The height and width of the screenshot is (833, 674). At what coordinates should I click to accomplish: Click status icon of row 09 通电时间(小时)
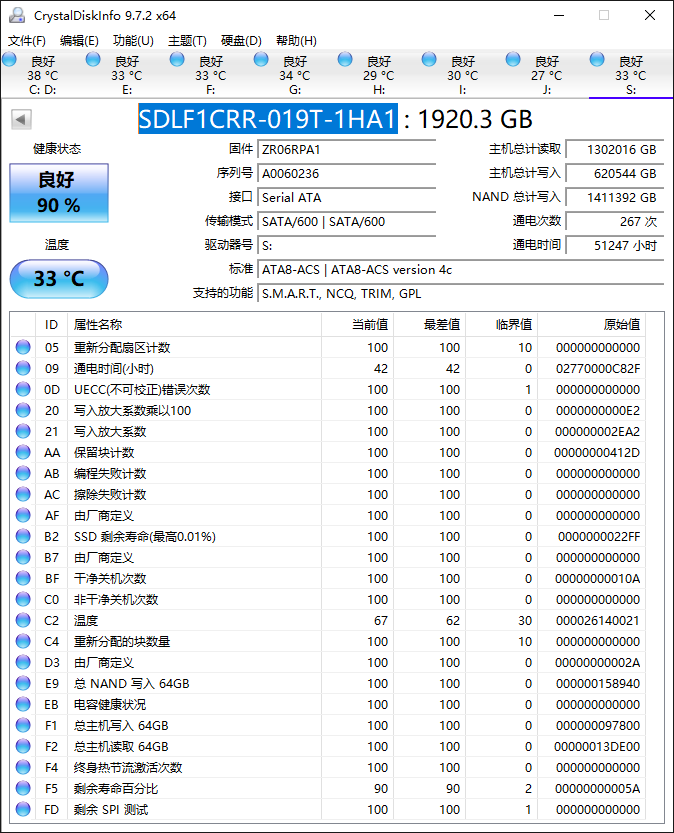pos(23,368)
